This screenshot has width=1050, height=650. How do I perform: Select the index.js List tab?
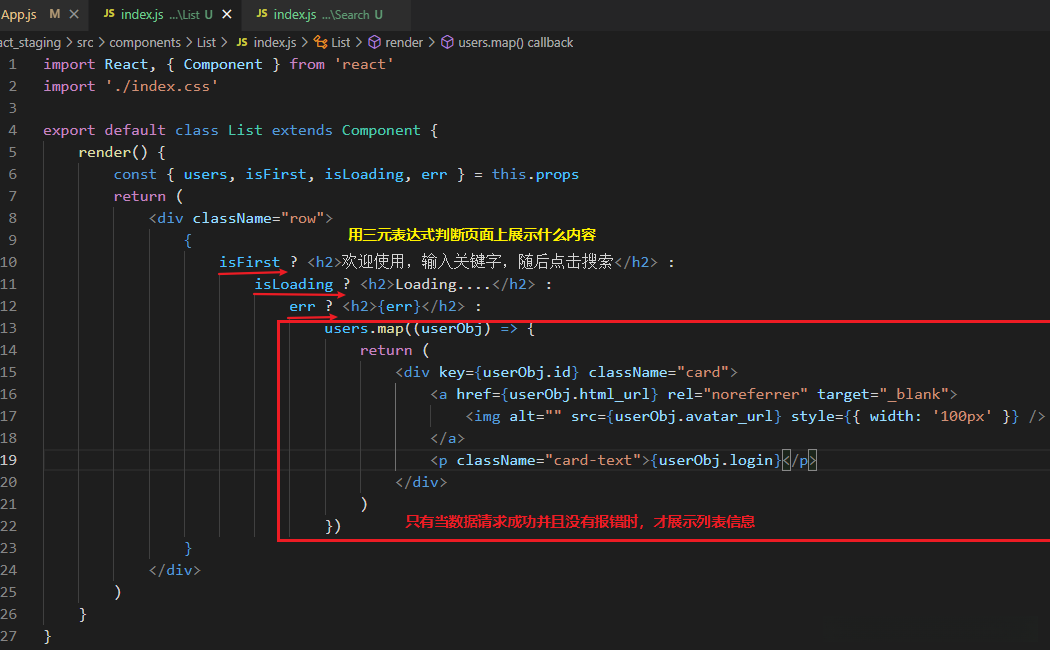tap(166, 14)
